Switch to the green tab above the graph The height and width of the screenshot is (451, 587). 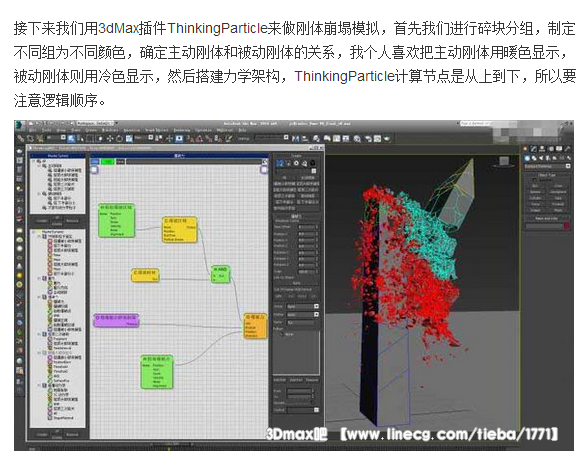tap(108, 161)
